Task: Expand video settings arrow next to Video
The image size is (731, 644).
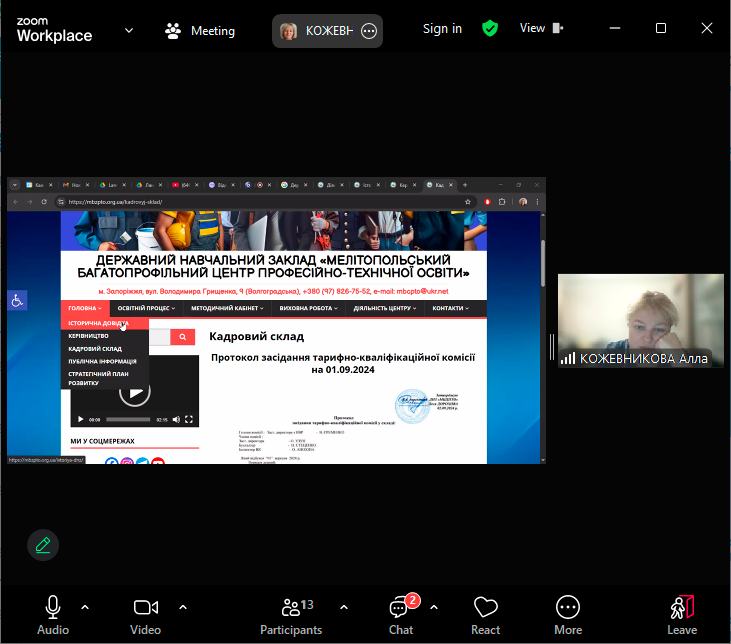Action: coord(183,606)
